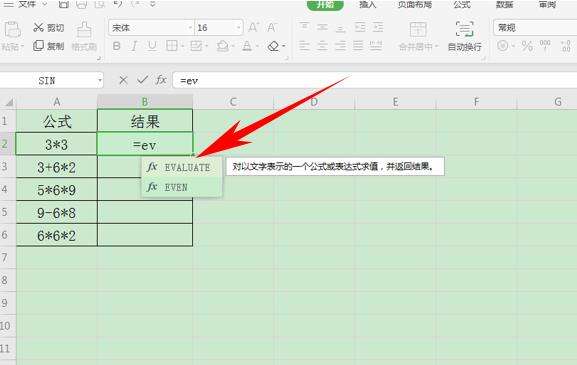The image size is (577, 365).
Task: Click the font color A icon
Action: pyautogui.click(x=247, y=46)
